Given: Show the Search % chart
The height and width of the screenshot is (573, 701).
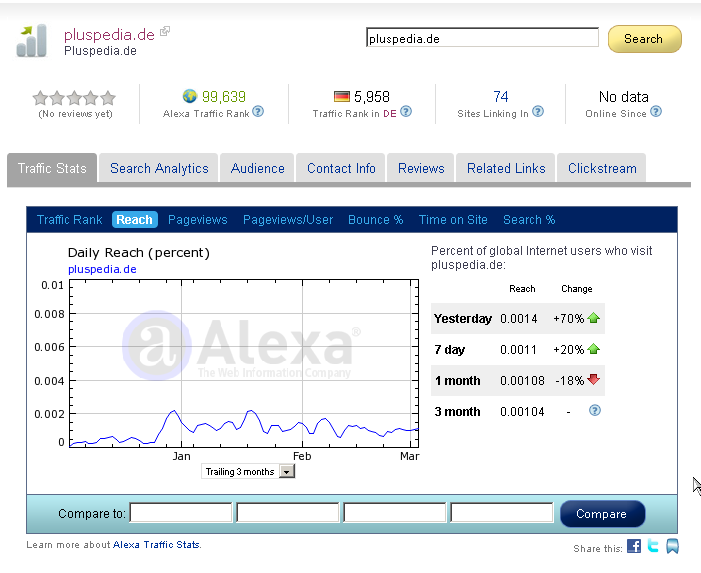Looking at the screenshot, I should [x=529, y=219].
